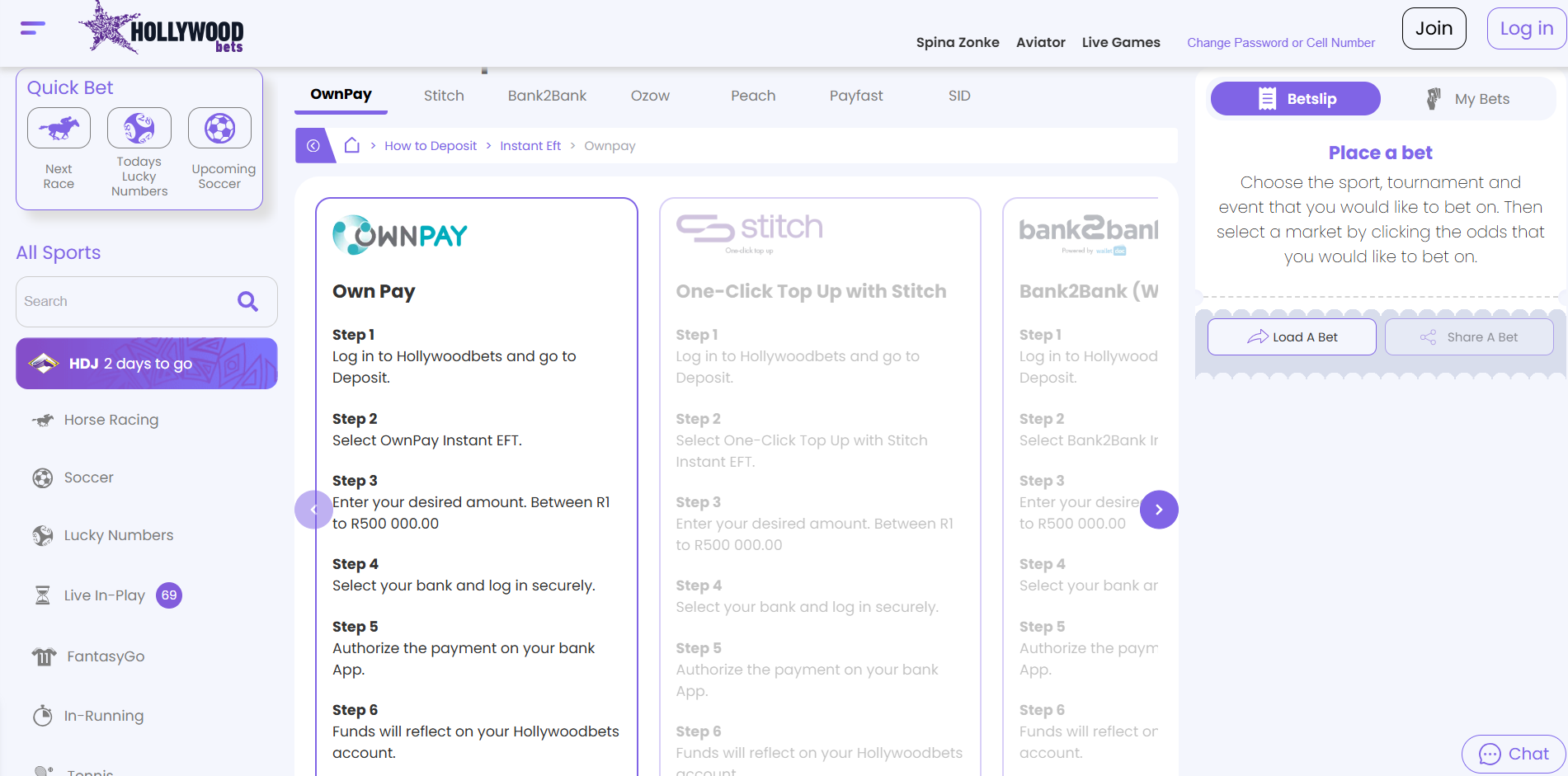This screenshot has height=776, width=1568.
Task: Click Change Password or Cell Number link
Action: tap(1281, 43)
